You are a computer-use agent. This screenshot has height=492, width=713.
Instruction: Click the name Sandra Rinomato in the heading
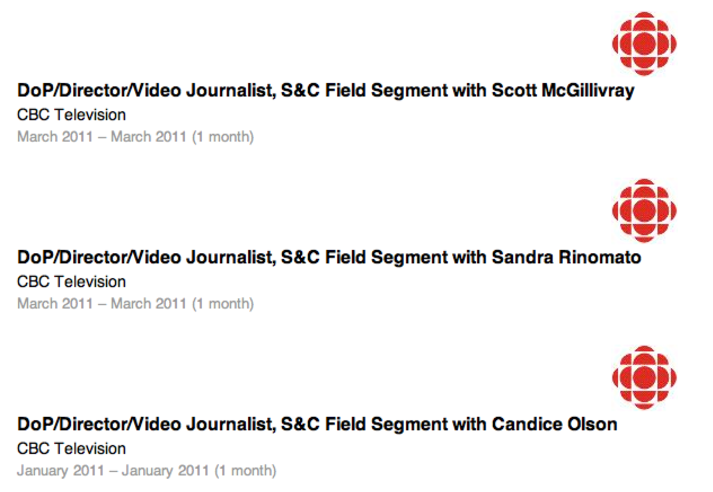pyautogui.click(x=567, y=257)
